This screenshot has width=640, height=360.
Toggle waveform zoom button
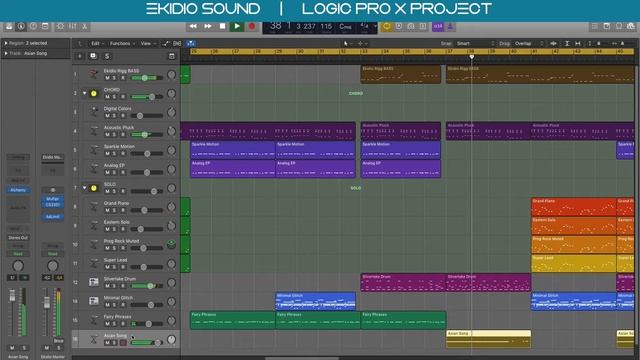click(x=553, y=43)
